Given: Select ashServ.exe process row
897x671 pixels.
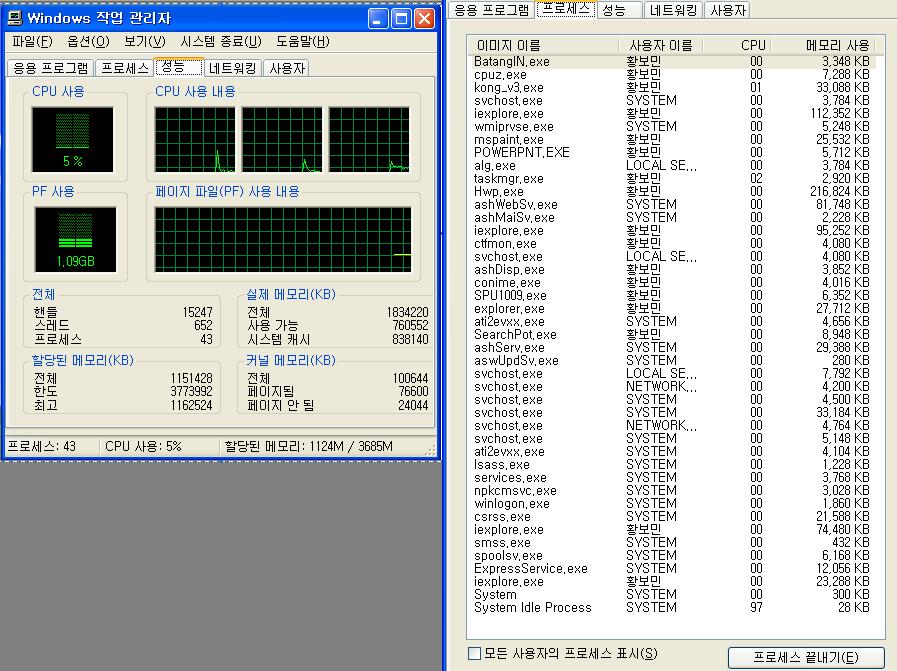Looking at the screenshot, I should click(x=673, y=348).
